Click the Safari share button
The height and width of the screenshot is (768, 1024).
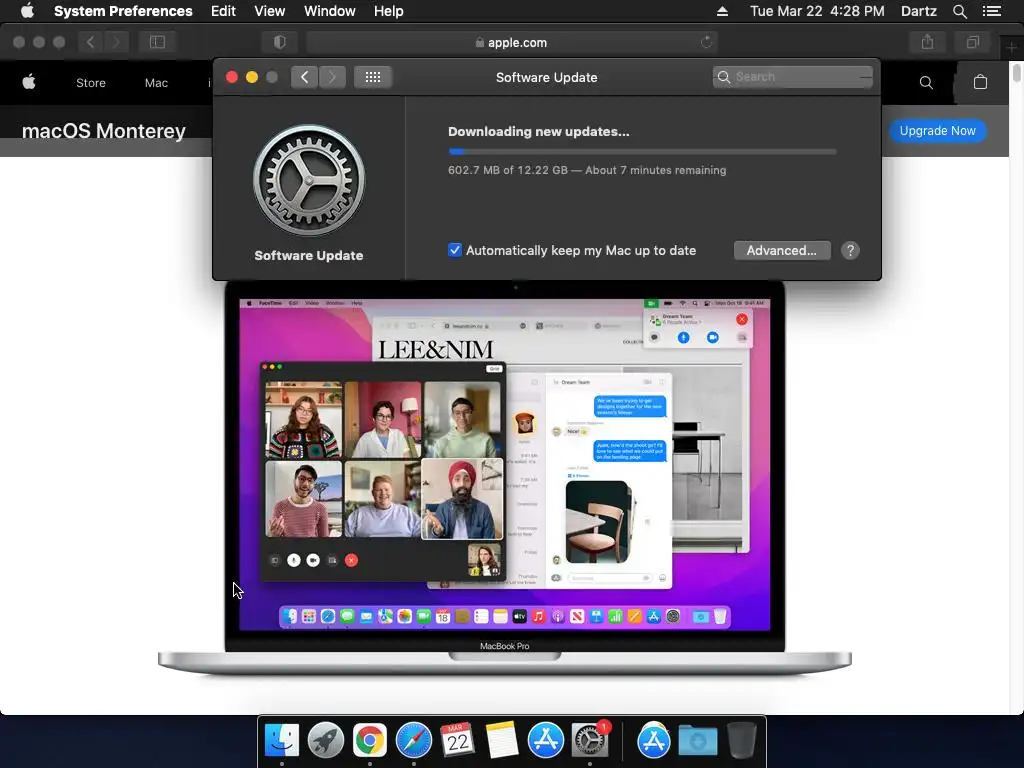point(927,42)
